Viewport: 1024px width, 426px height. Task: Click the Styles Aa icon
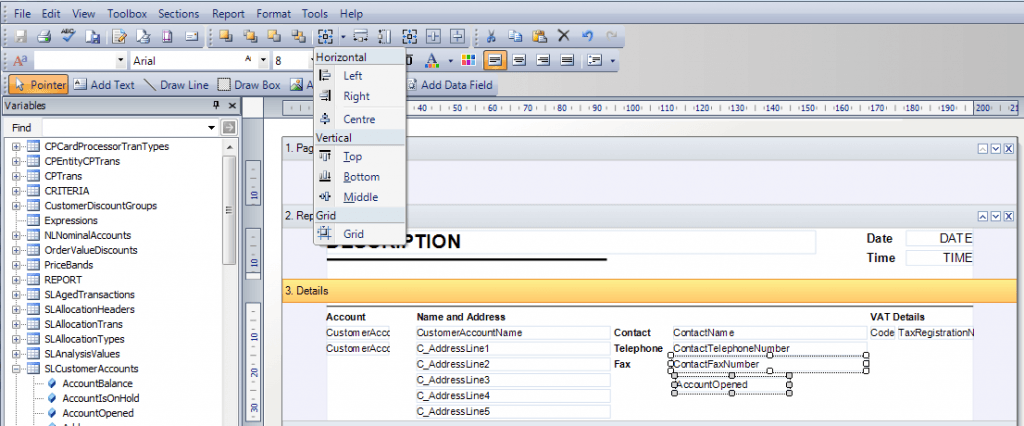click(20, 61)
